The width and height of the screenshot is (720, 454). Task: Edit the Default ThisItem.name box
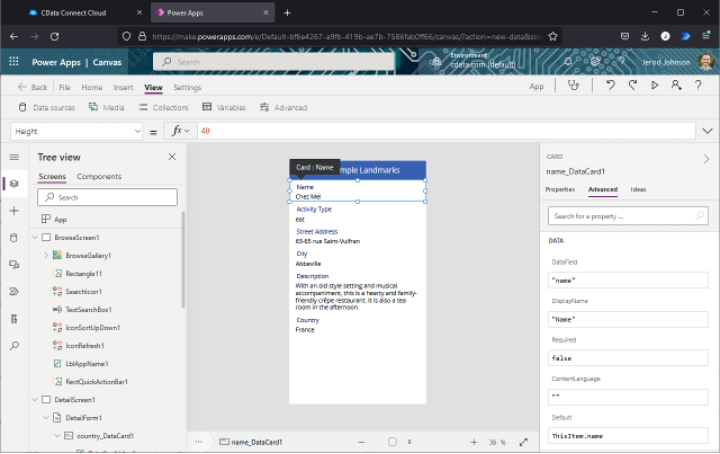click(628, 436)
